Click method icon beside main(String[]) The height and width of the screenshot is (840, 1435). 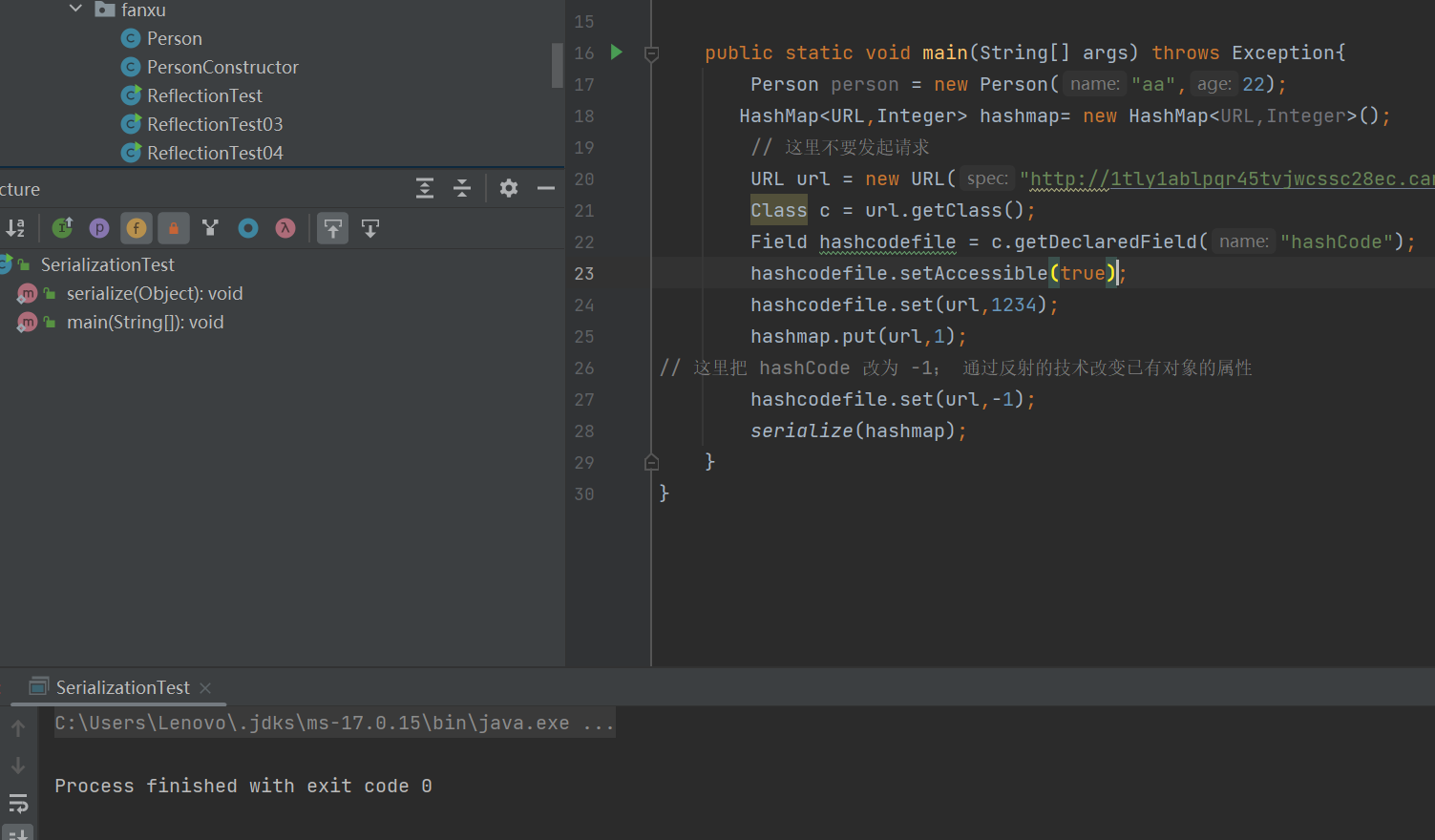coord(28,322)
